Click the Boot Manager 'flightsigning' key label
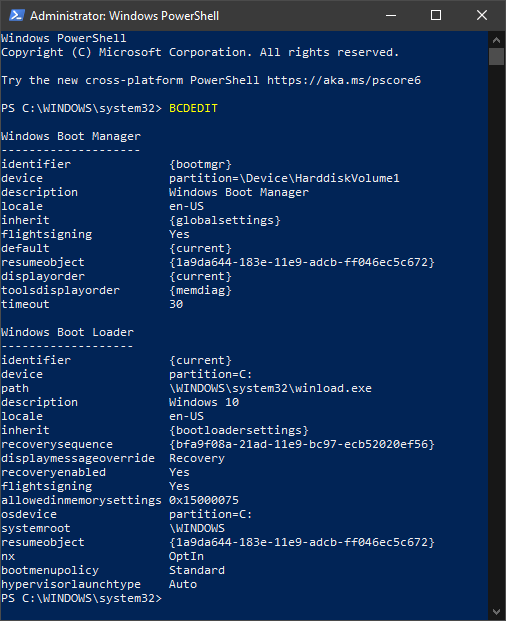506x621 pixels. tap(47, 234)
